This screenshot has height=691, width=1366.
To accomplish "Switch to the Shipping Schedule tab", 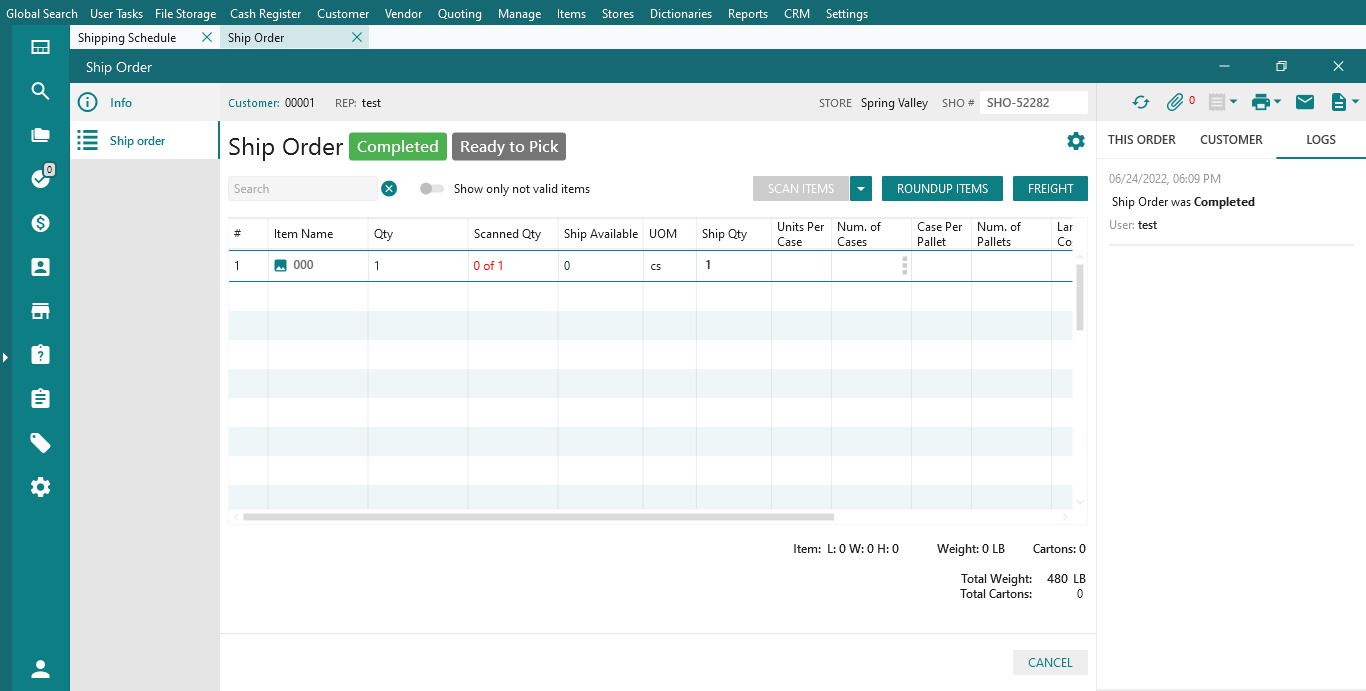I will pyautogui.click(x=127, y=38).
